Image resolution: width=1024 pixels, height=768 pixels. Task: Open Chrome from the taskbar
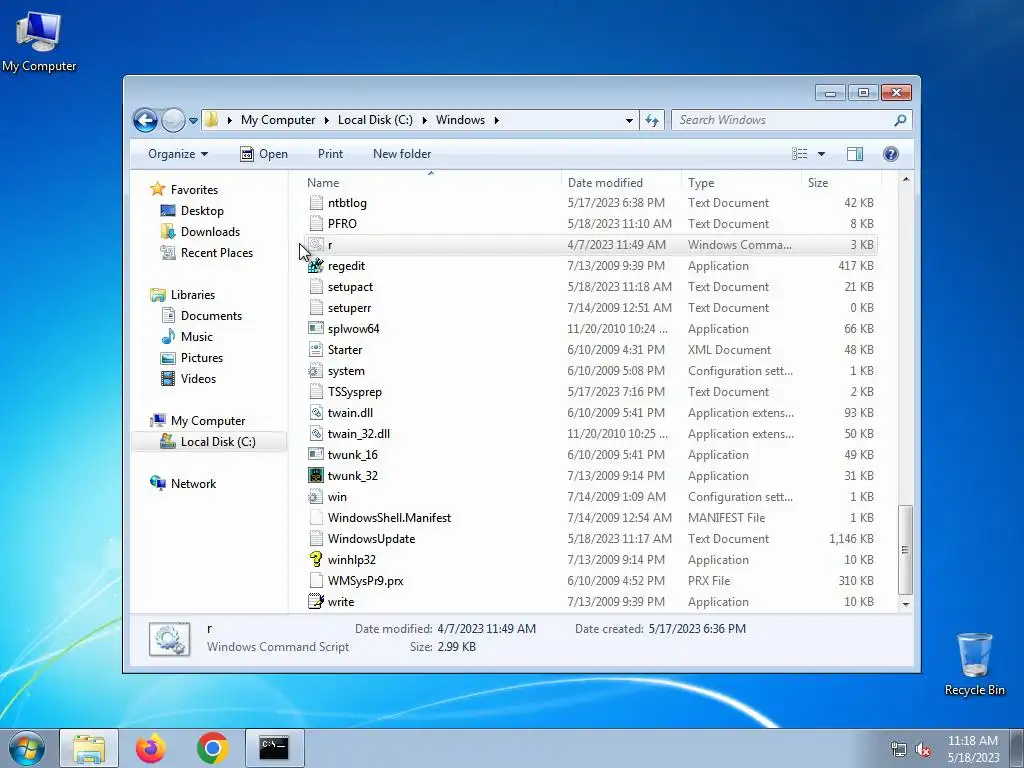point(212,748)
